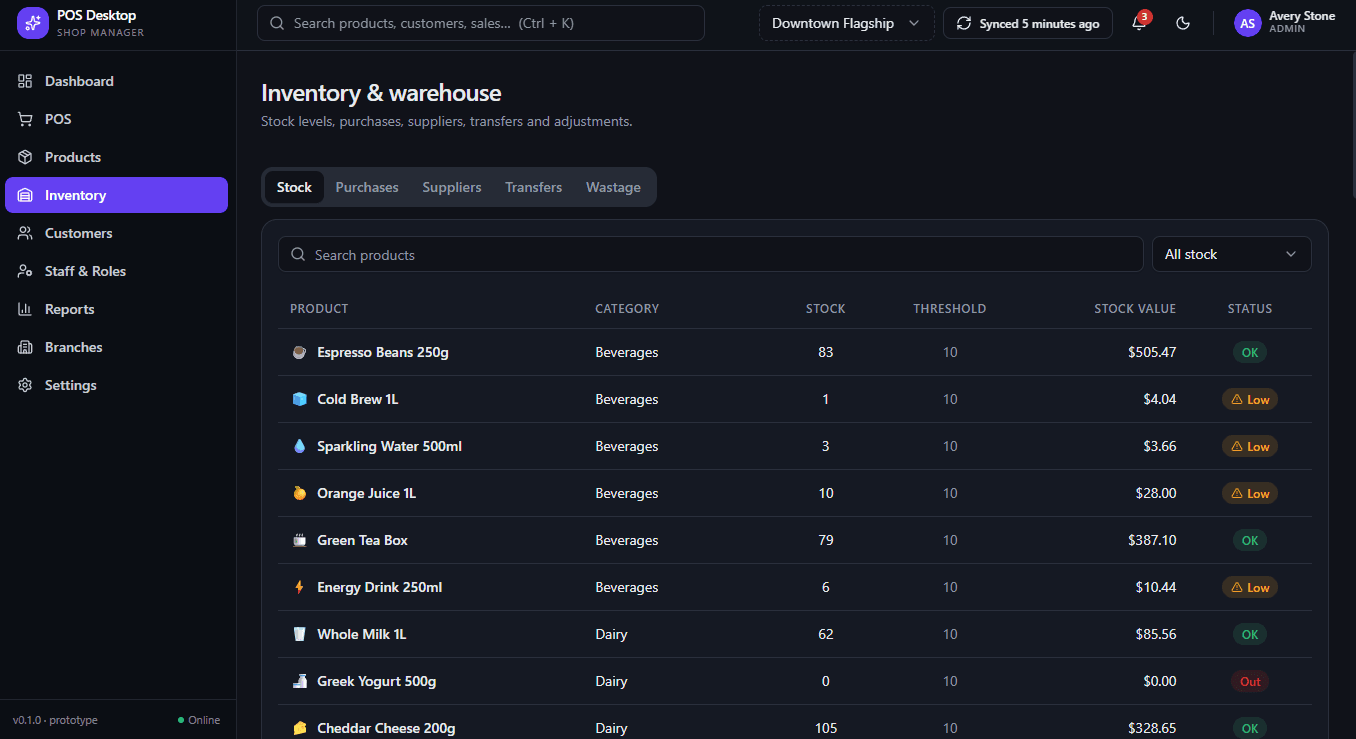Go to Reports in the sidebar
Image resolution: width=1356 pixels, height=739 pixels.
(116, 309)
